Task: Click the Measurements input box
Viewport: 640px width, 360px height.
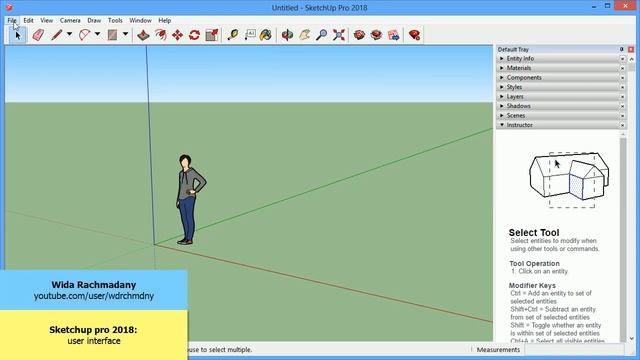Action: point(574,350)
